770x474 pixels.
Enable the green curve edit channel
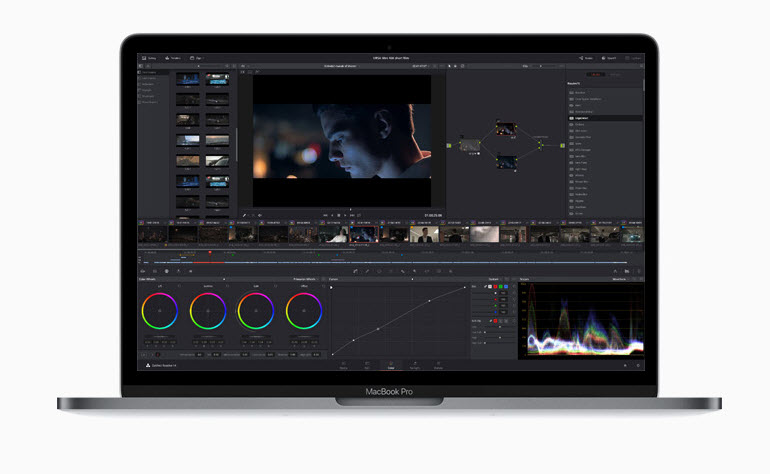pyautogui.click(x=500, y=286)
